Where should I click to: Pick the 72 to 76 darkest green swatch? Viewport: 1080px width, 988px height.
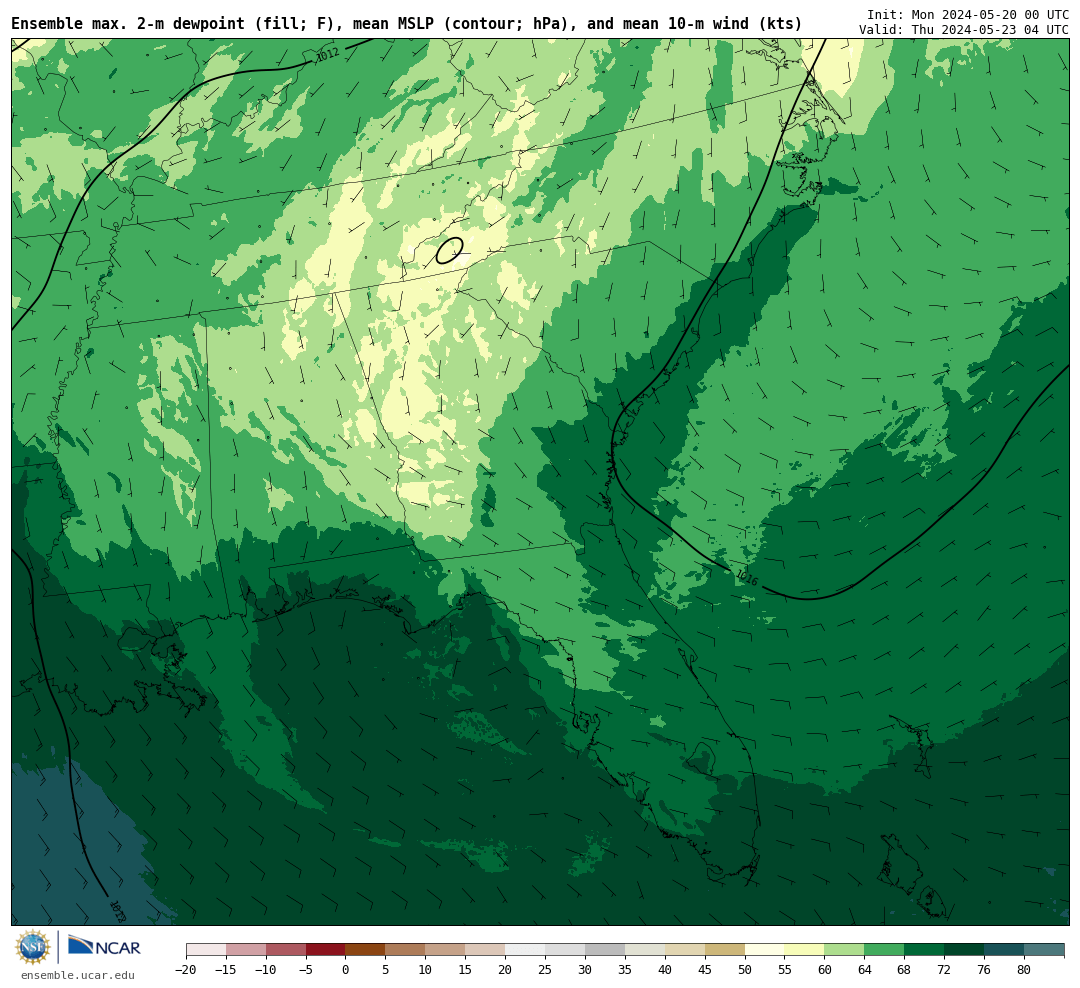pyautogui.click(x=964, y=950)
